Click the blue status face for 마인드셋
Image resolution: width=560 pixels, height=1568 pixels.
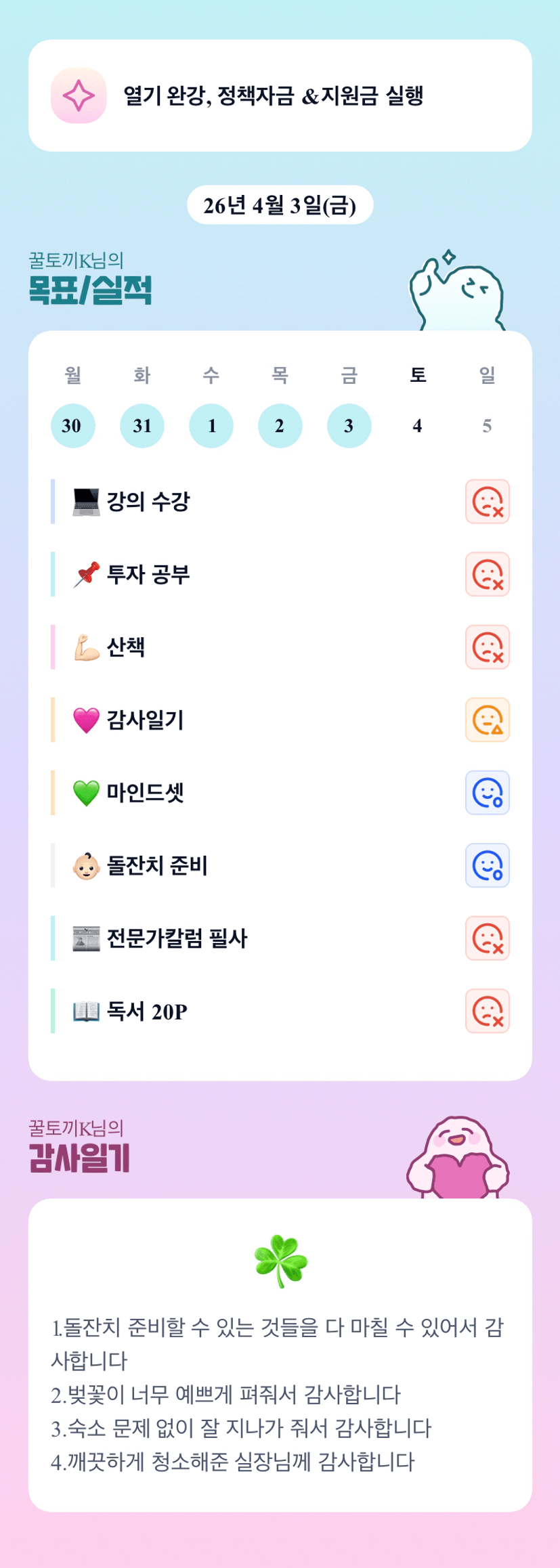[x=487, y=793]
